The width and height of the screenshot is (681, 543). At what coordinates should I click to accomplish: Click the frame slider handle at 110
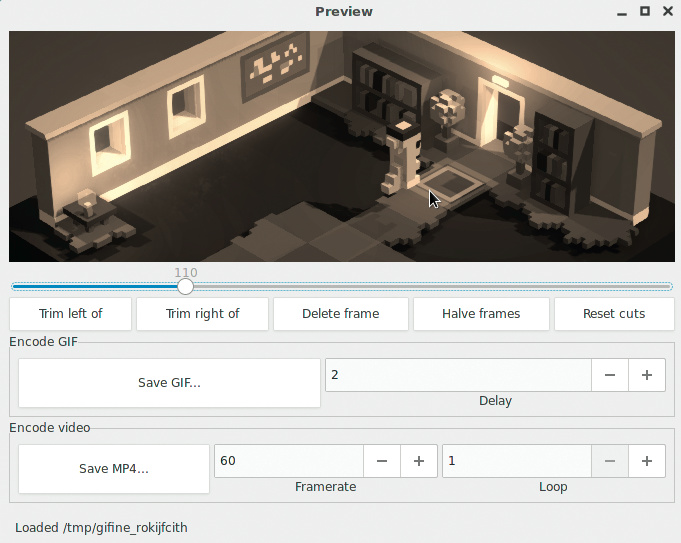coord(185,287)
